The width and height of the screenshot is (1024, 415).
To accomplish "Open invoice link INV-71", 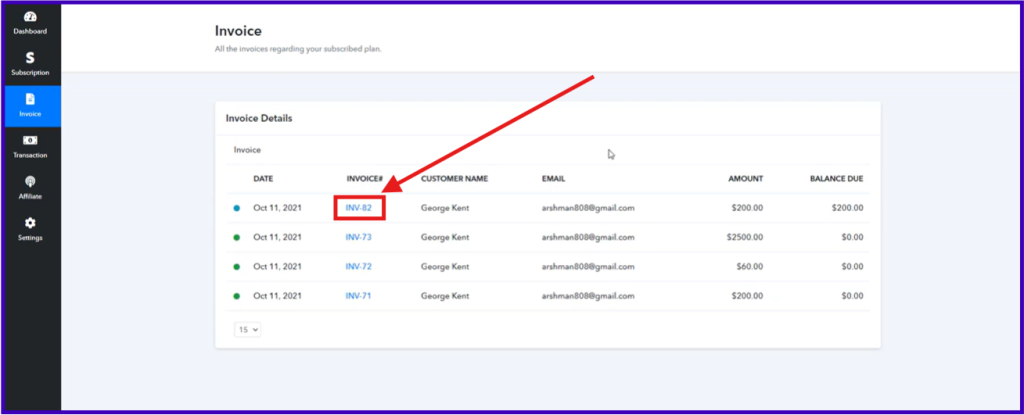I will click(359, 296).
